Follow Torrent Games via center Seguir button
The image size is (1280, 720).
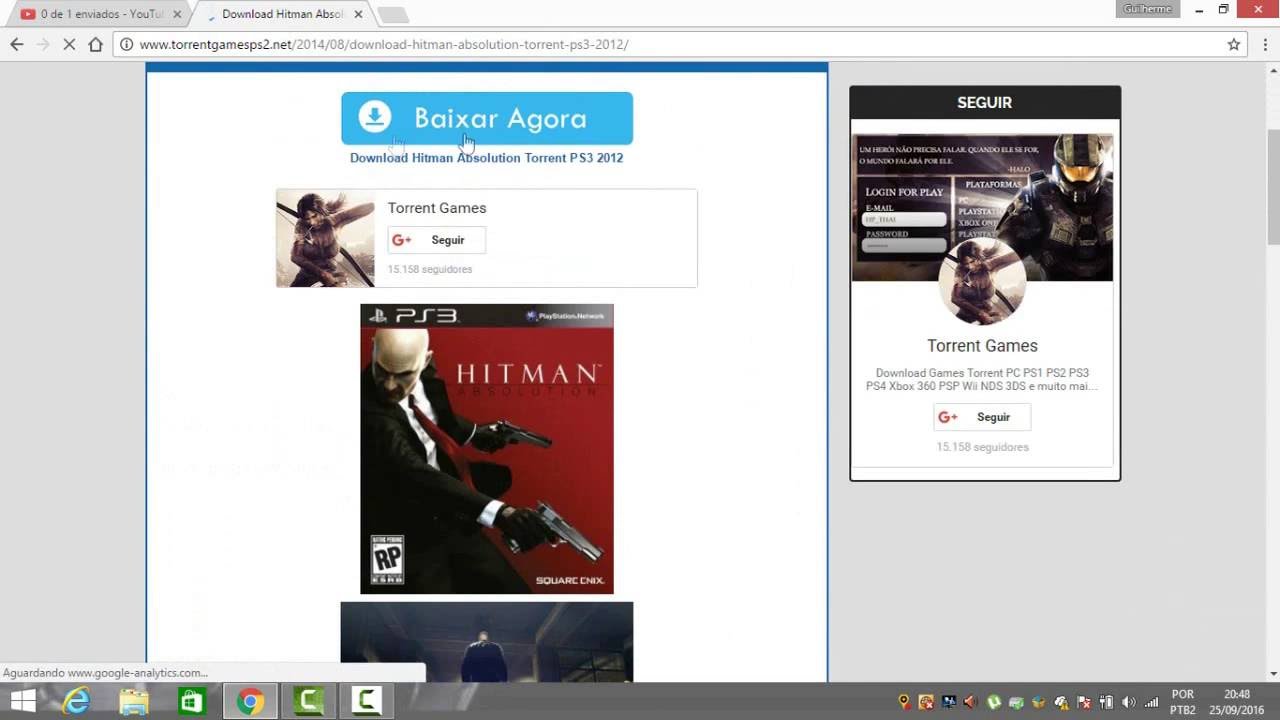[x=437, y=240]
